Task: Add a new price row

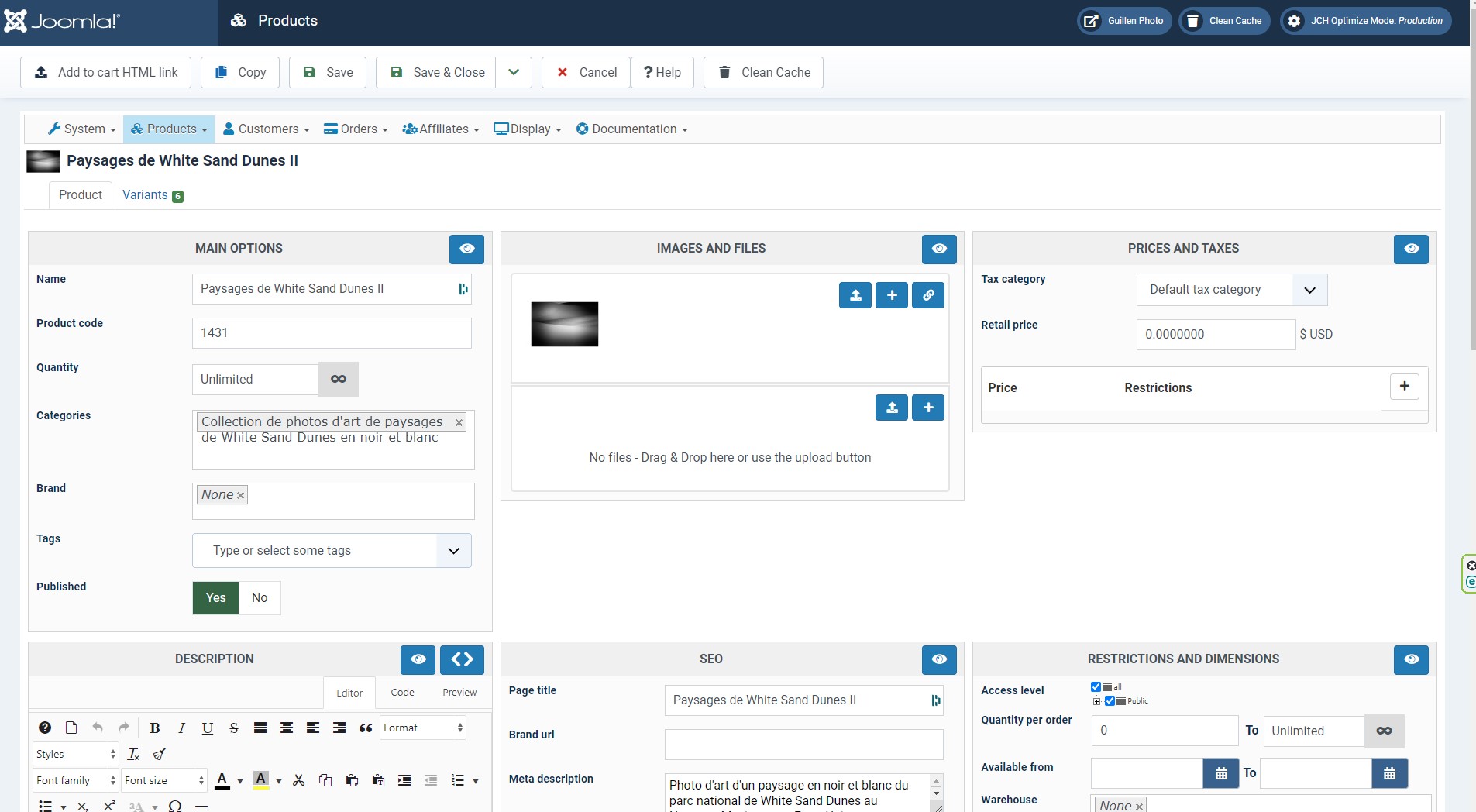Action: click(x=1404, y=386)
